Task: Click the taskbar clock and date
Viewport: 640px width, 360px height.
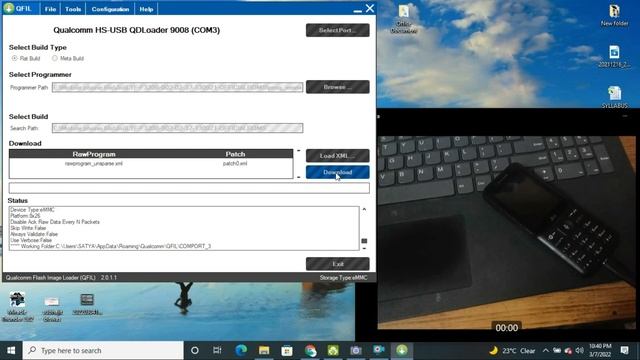Action: coord(600,350)
